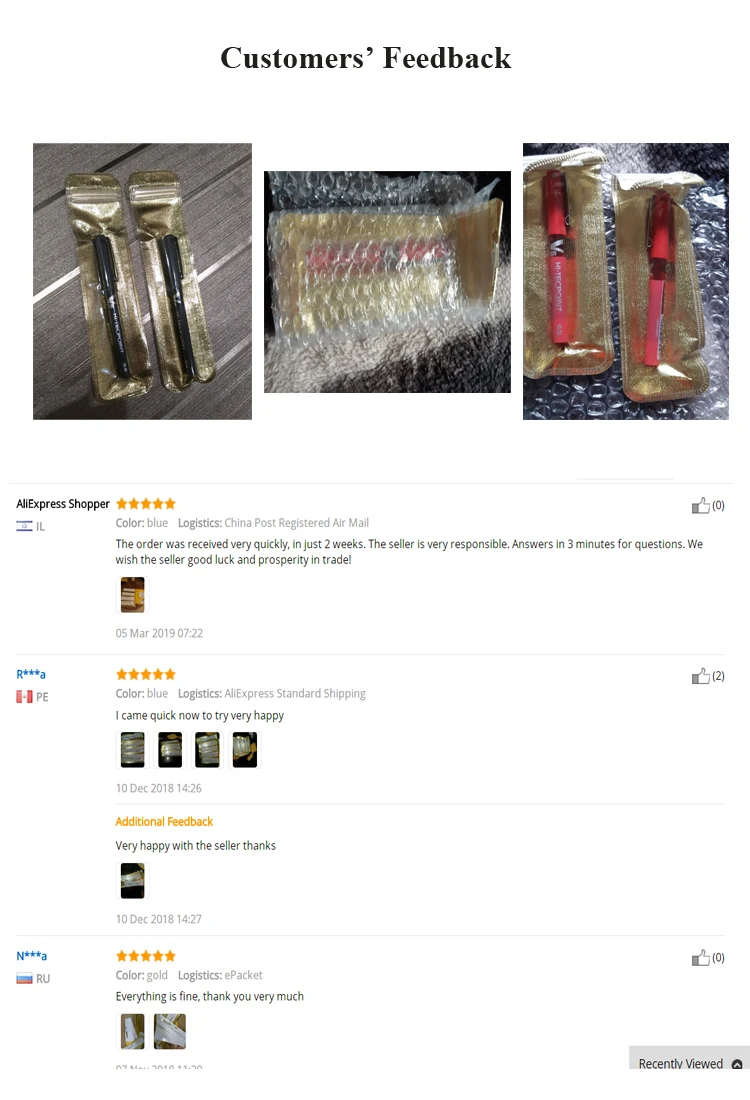Open second photo thumbnail in N***a's review
Viewport: 750px width, 1100px height.
(x=170, y=1031)
